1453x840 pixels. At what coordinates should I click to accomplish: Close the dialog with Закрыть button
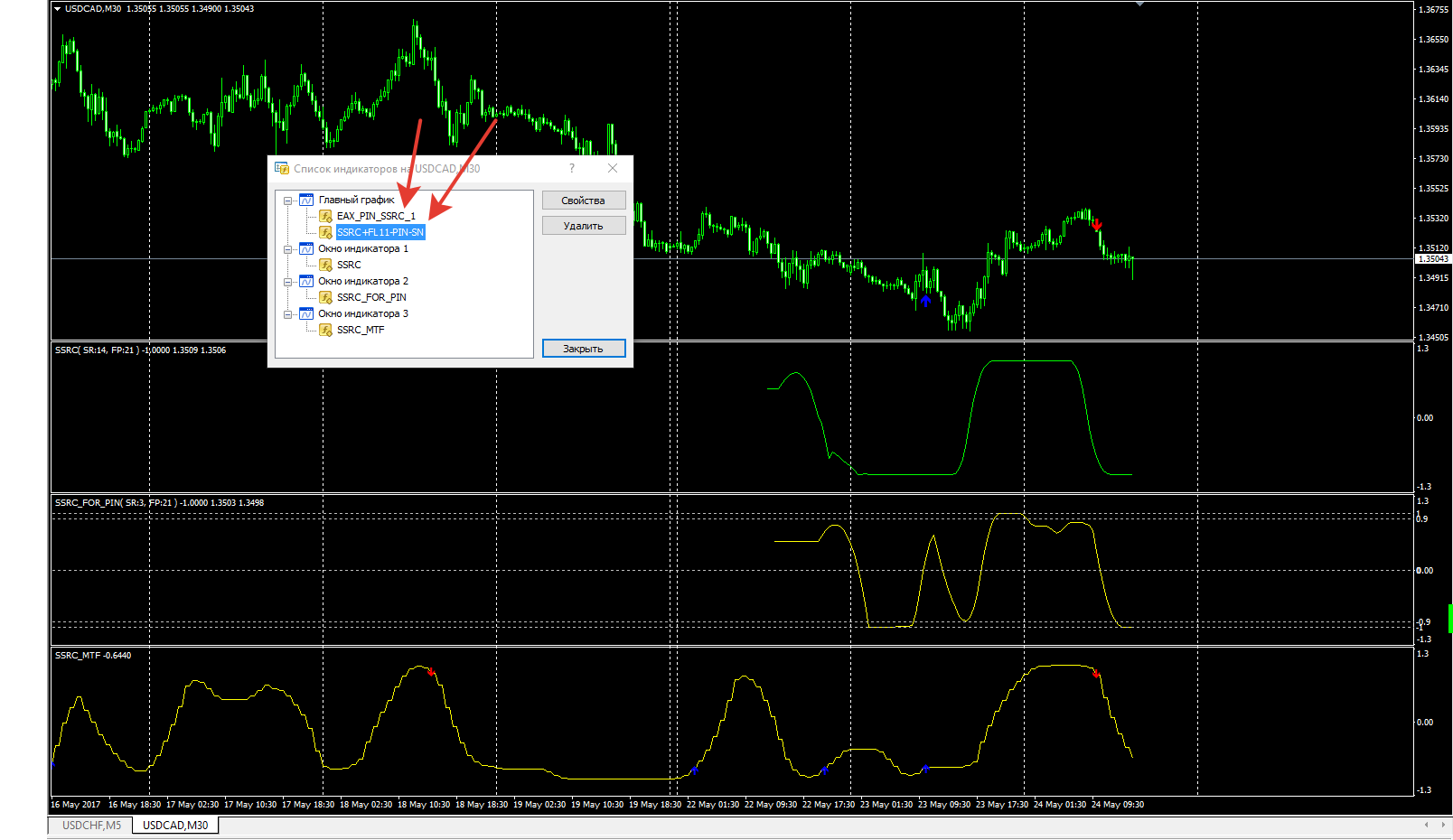(x=584, y=349)
